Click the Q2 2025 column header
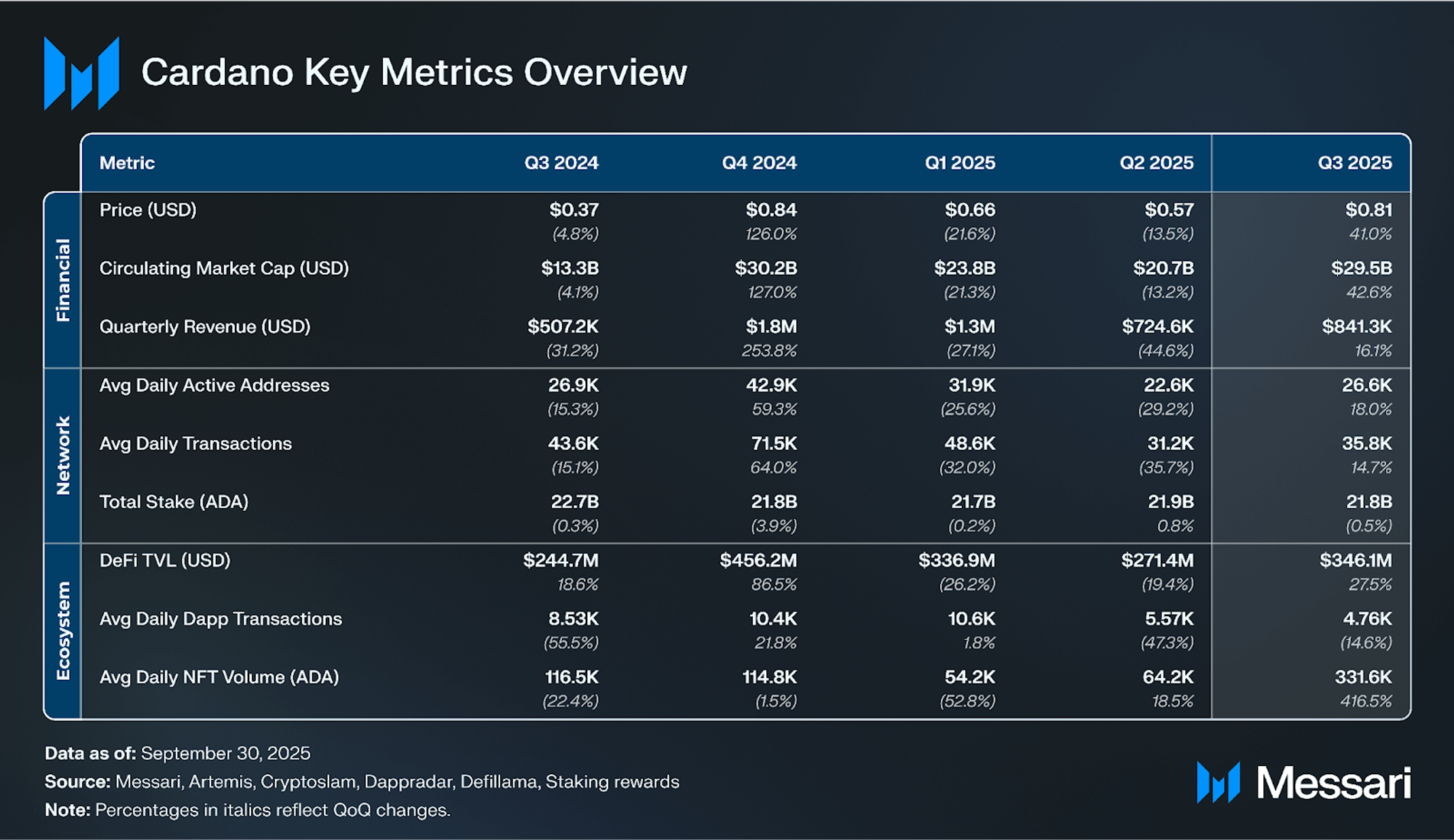1454x840 pixels. click(1156, 163)
